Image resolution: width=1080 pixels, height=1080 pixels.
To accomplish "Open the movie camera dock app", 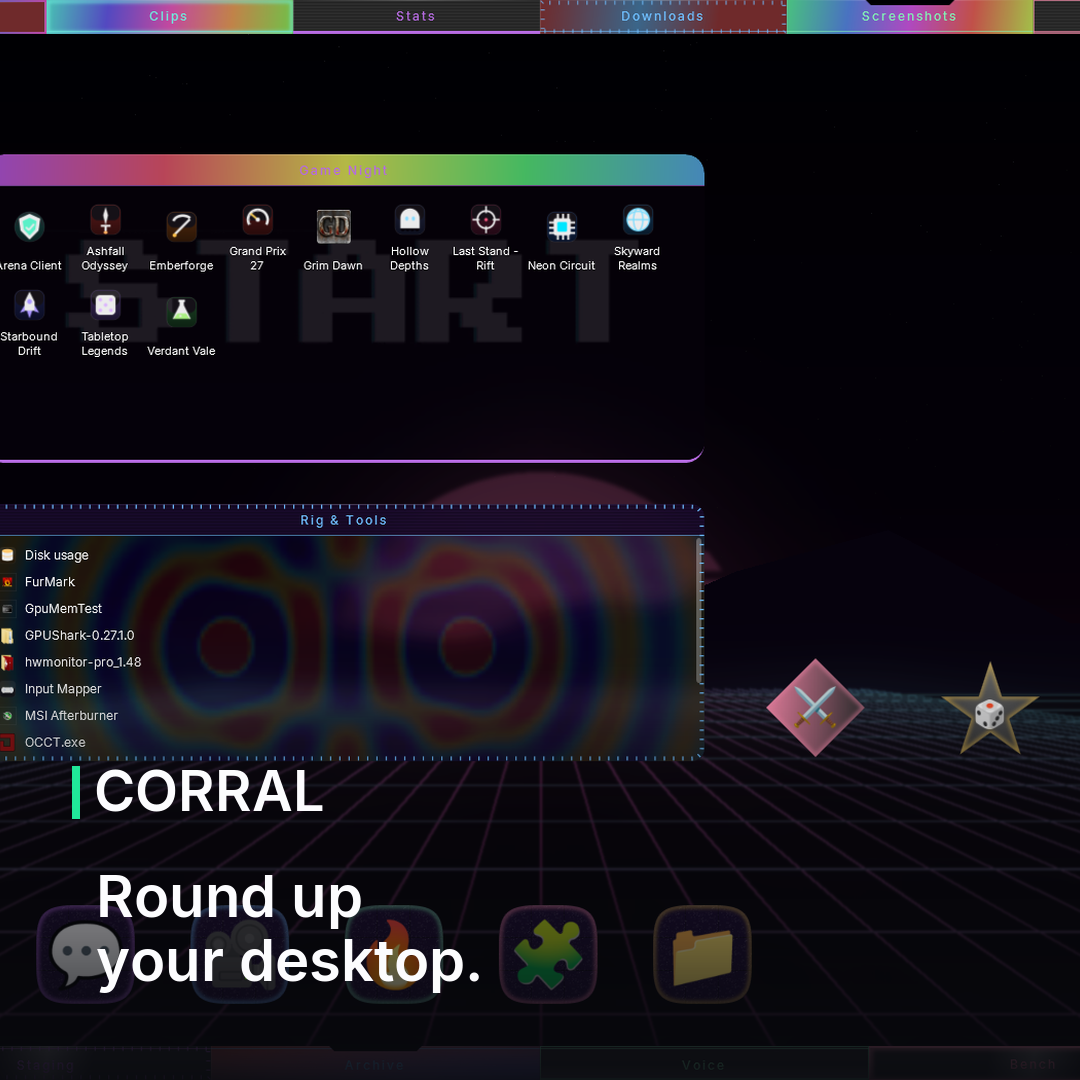I will click(240, 954).
